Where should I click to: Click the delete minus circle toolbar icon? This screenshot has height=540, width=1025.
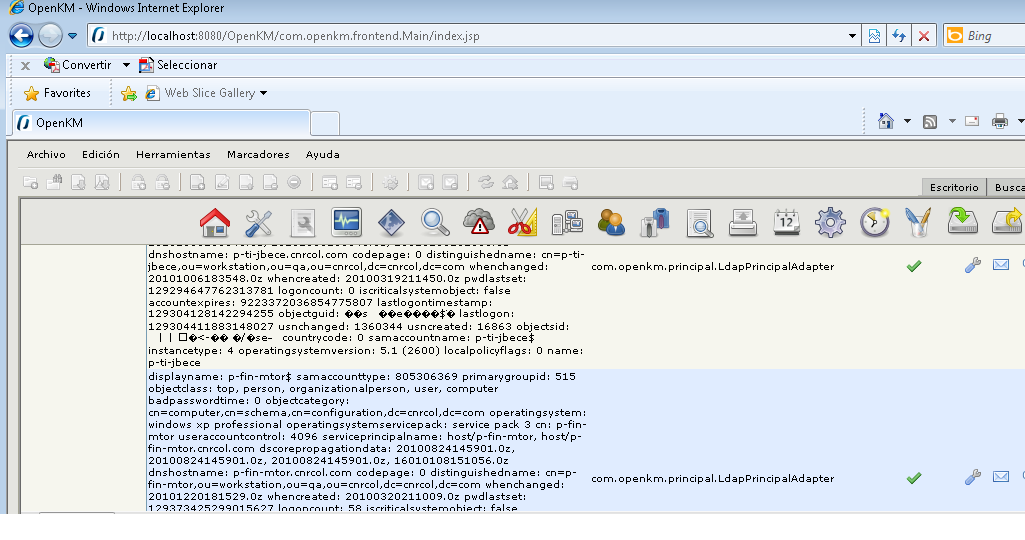click(x=294, y=182)
